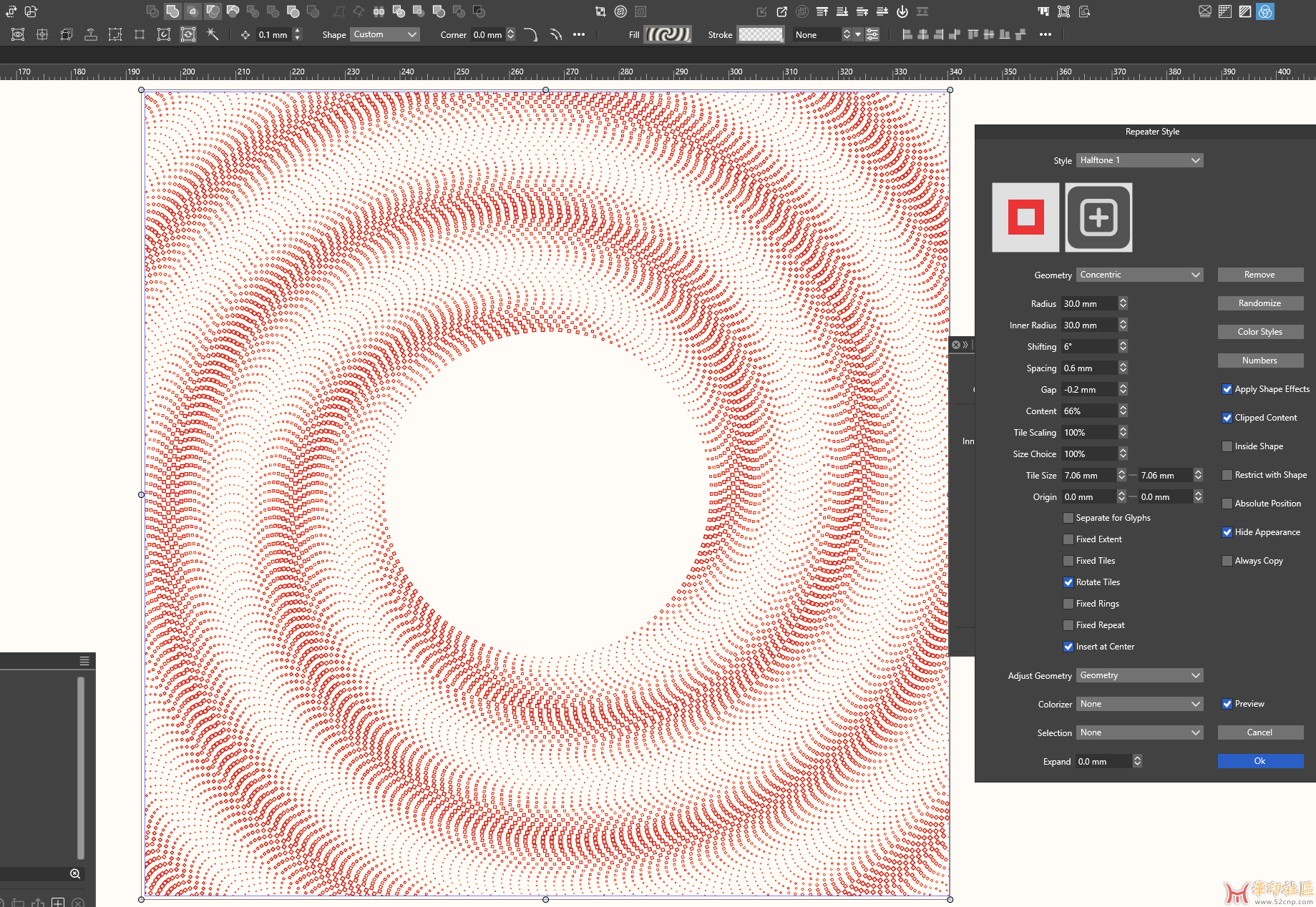1316x907 pixels.
Task: Click the transparent Stroke swatch
Action: click(x=761, y=34)
